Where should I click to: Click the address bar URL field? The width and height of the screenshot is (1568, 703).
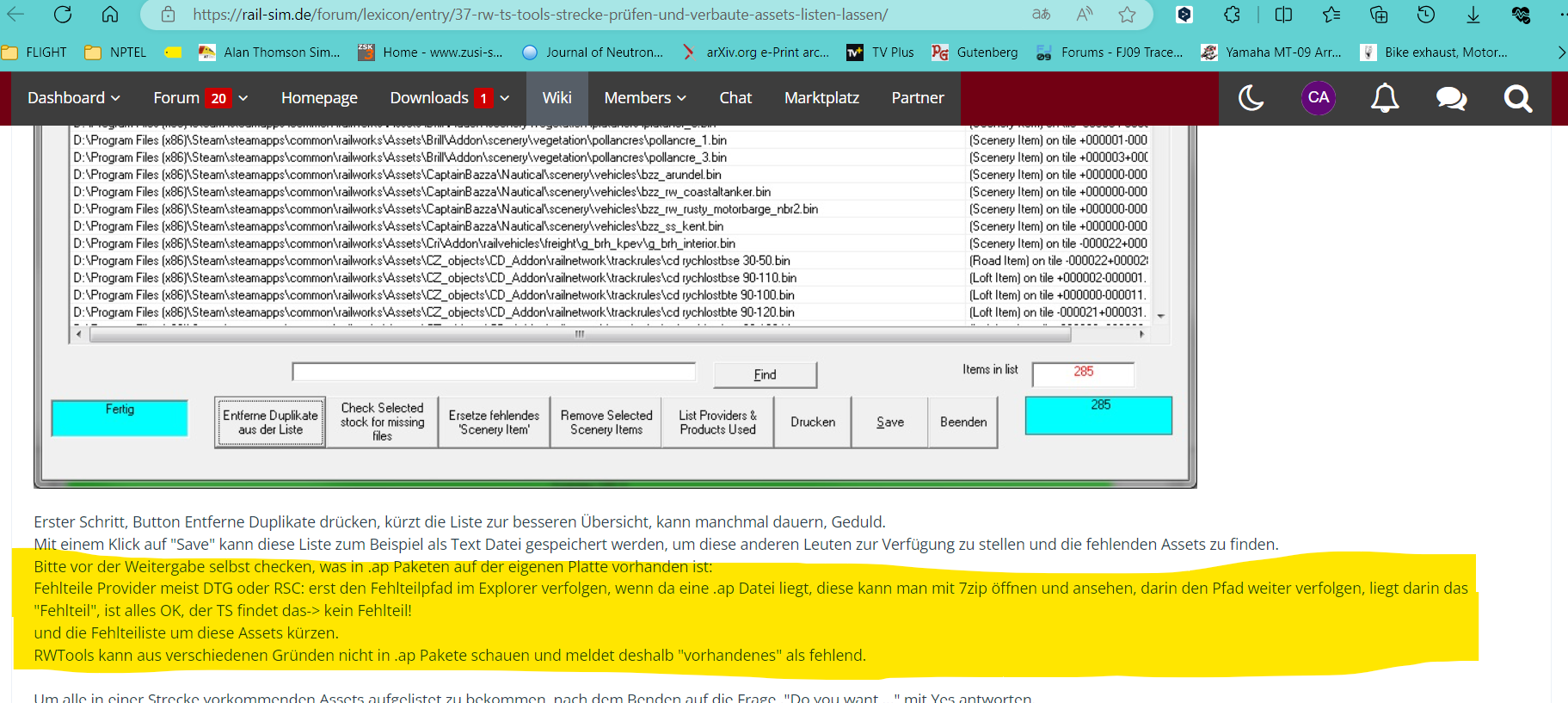[x=540, y=15]
